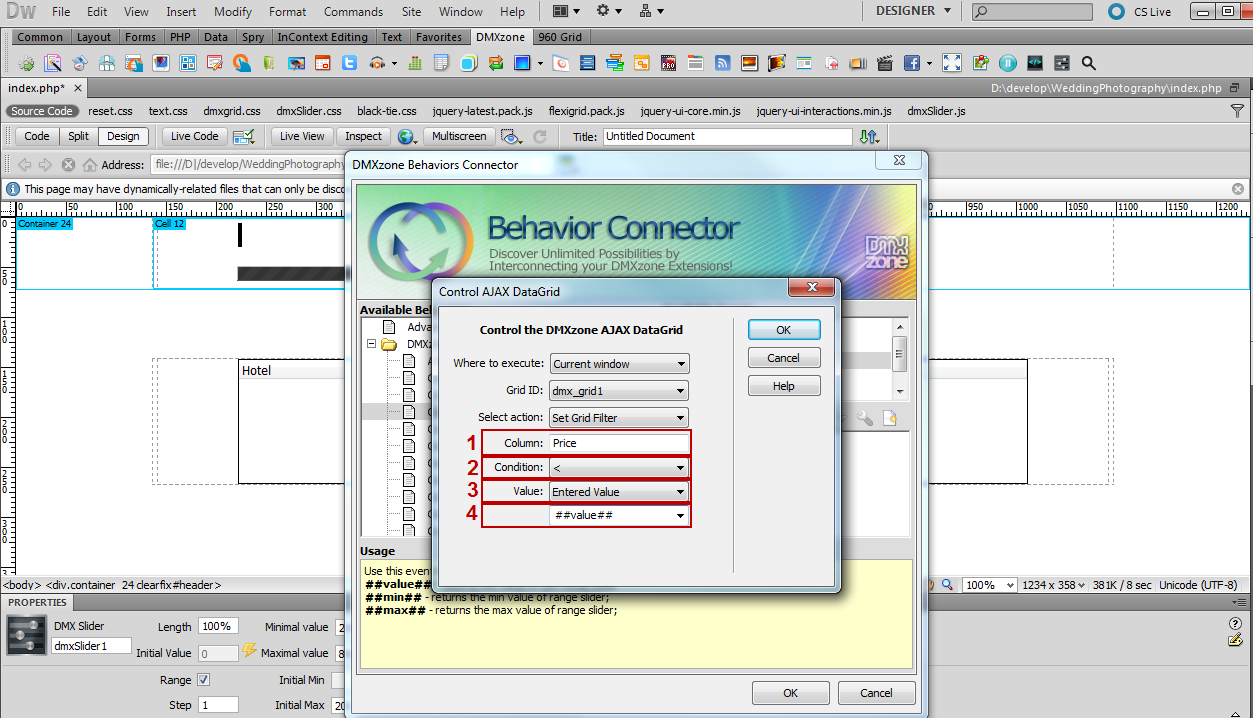Switch to the Favorites insert tab

coord(439,37)
